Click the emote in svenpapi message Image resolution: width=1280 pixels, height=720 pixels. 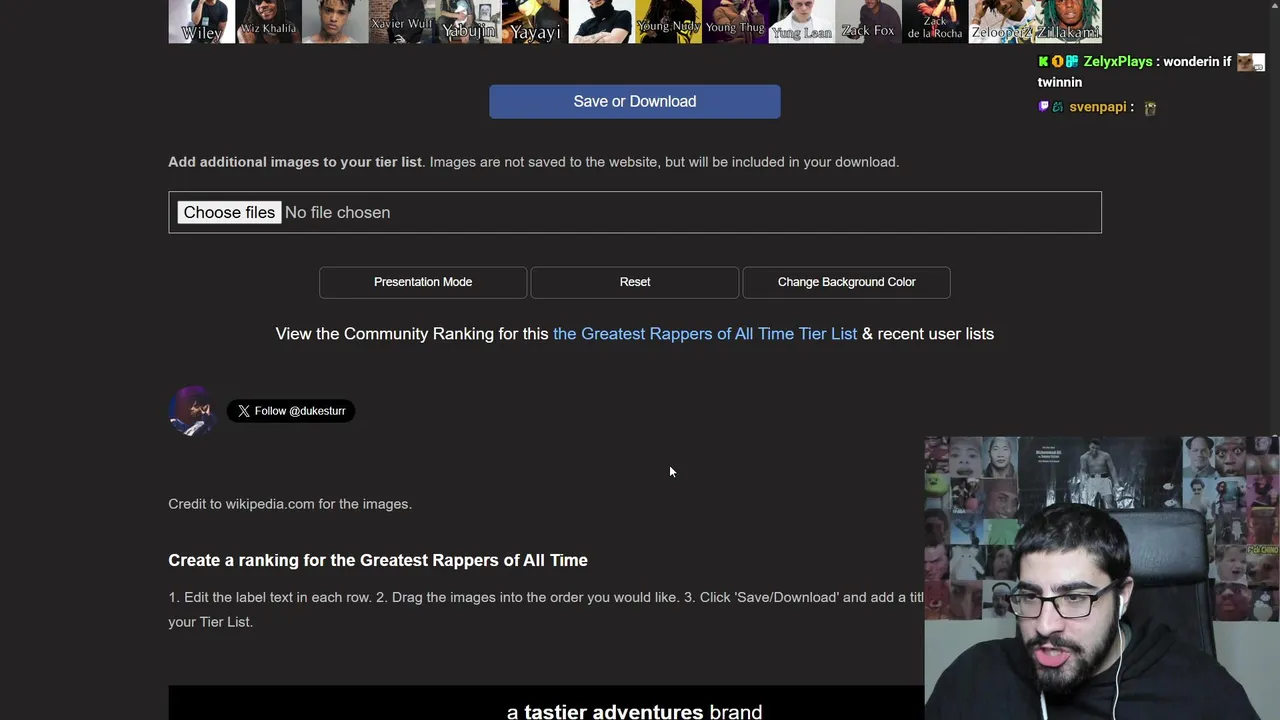[x=1150, y=108]
